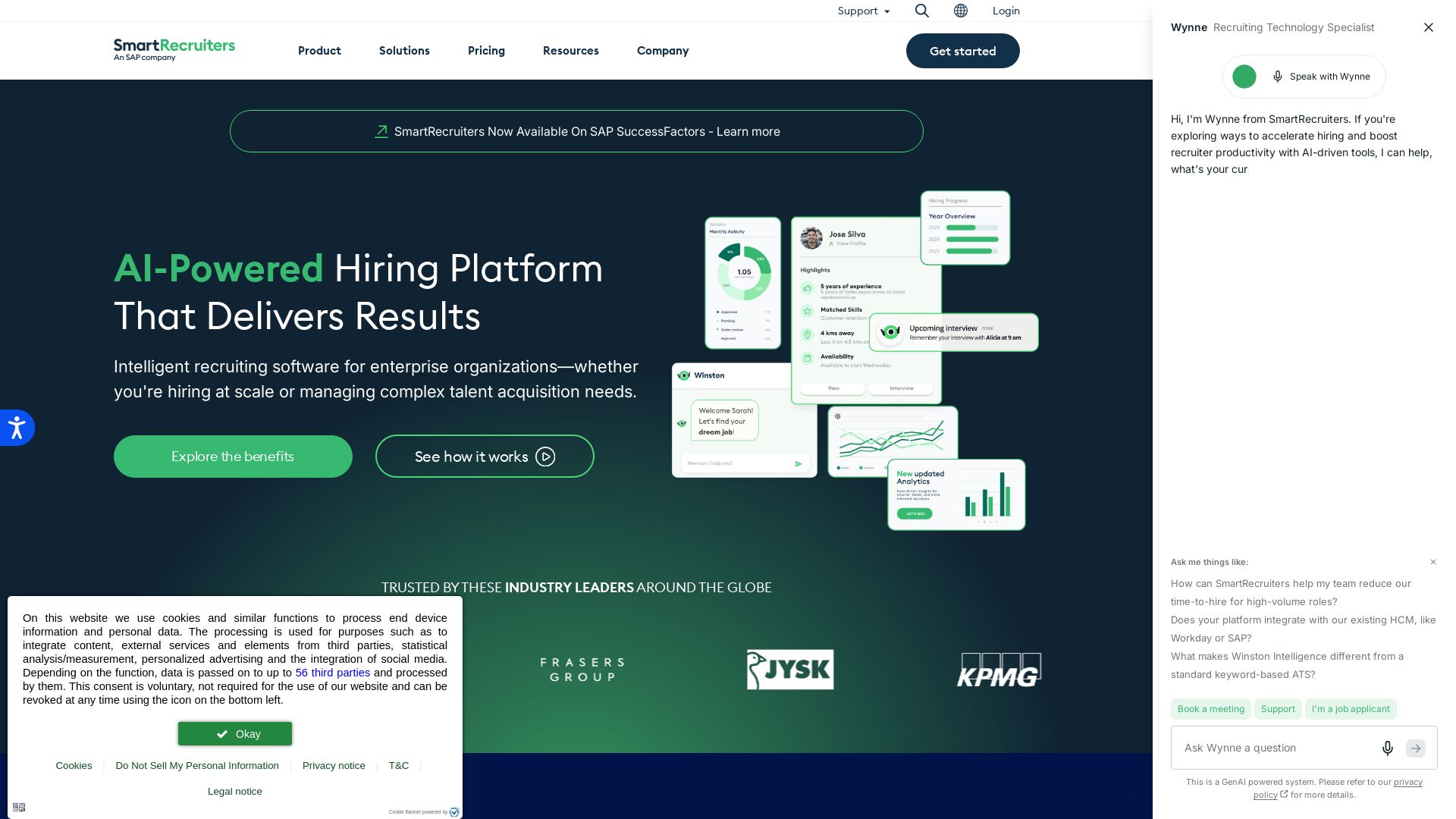Click the play icon in 'See how it works'
Image resolution: width=1456 pixels, height=819 pixels.
[545, 457]
